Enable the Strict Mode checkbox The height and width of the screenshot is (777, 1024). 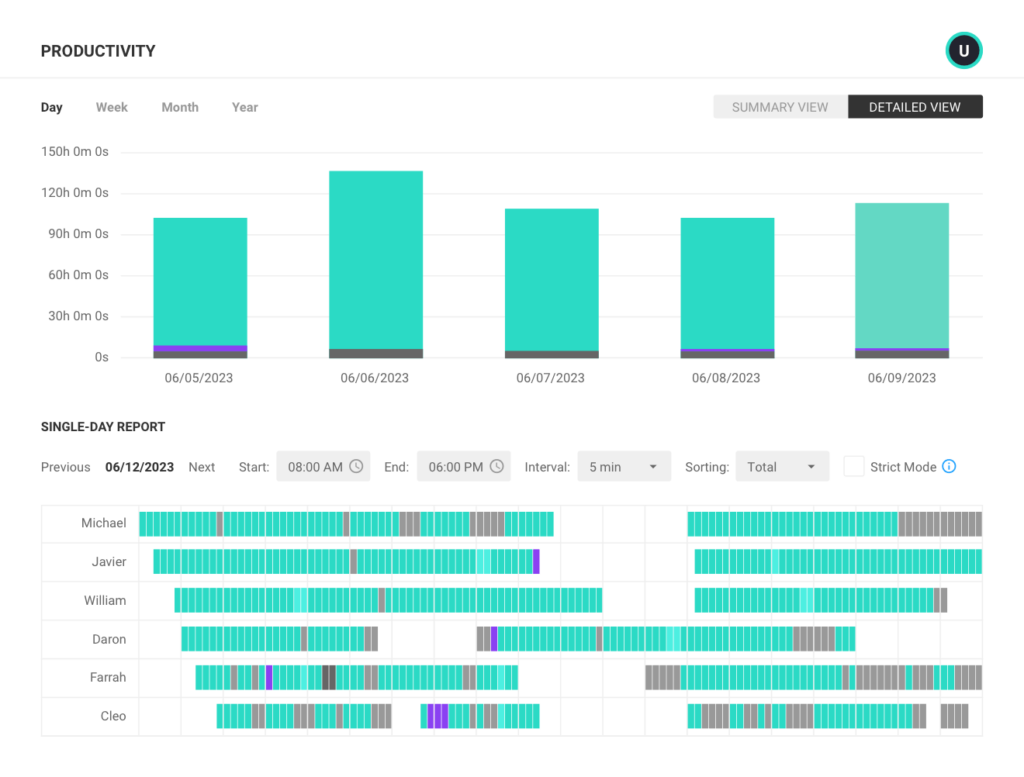point(855,466)
